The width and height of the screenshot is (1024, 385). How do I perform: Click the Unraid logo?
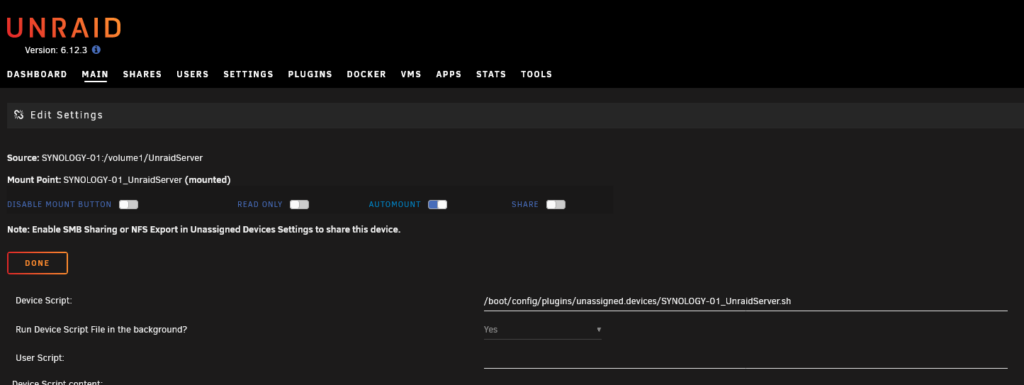(x=64, y=28)
